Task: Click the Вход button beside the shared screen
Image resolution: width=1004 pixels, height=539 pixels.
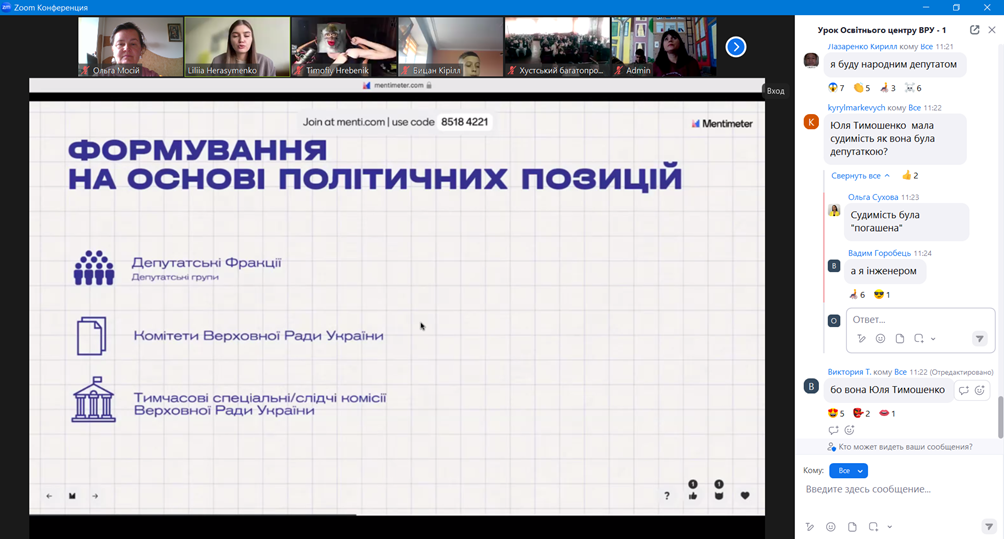Action: tap(776, 91)
